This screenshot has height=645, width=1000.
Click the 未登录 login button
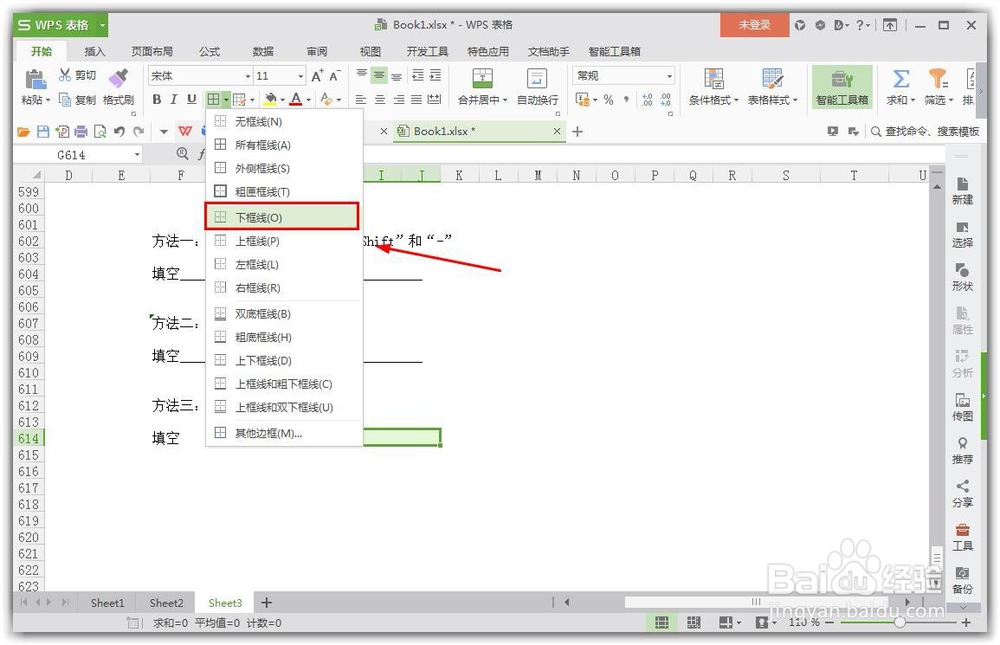pyautogui.click(x=754, y=25)
